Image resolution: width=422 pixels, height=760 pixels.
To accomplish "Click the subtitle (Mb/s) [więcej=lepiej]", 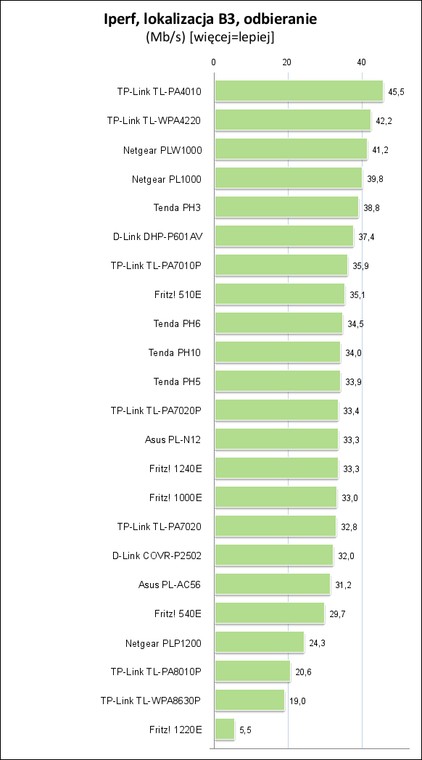I will pos(210,38).
